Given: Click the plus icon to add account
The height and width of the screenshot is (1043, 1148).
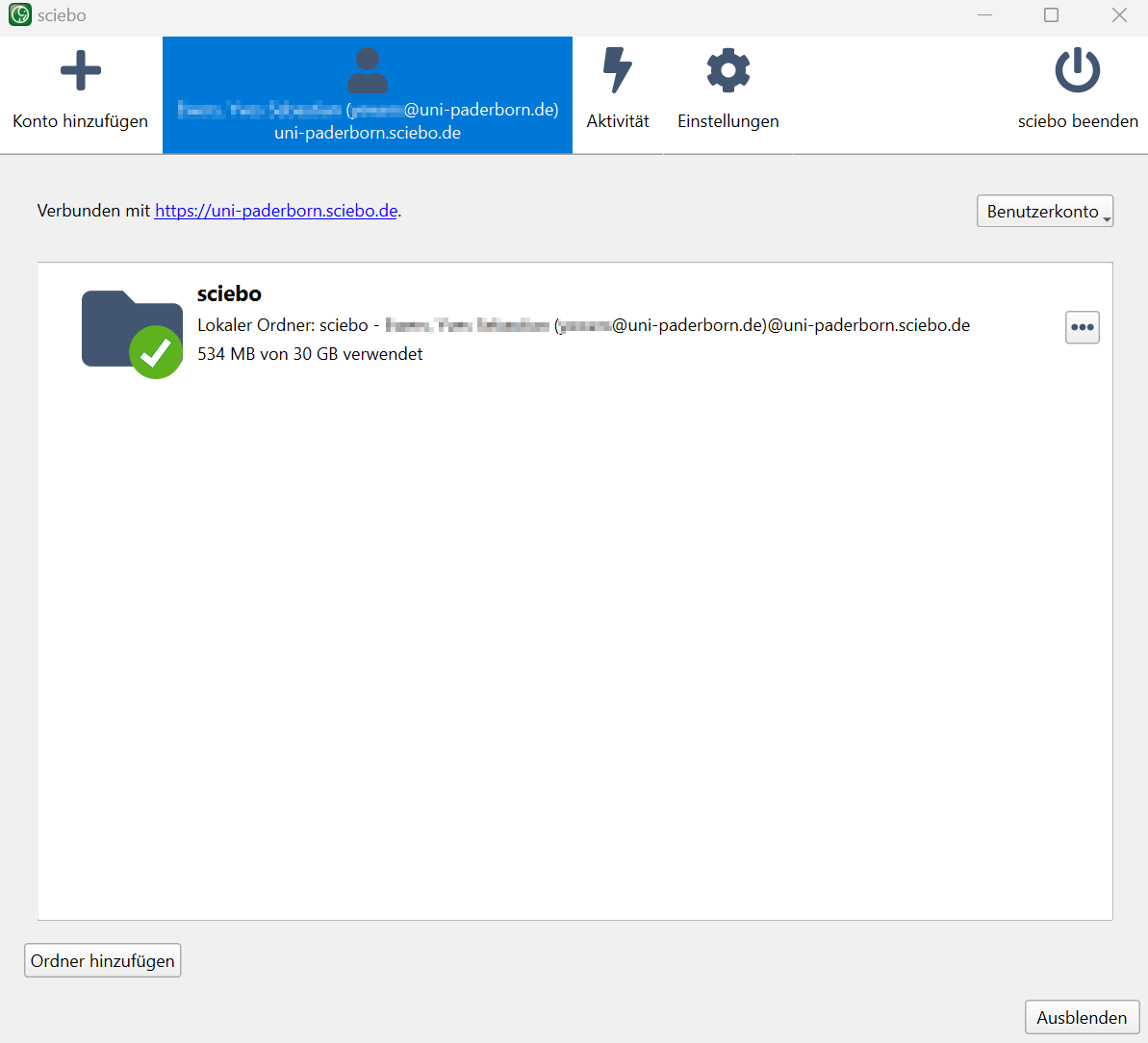Looking at the screenshot, I should coord(80,71).
